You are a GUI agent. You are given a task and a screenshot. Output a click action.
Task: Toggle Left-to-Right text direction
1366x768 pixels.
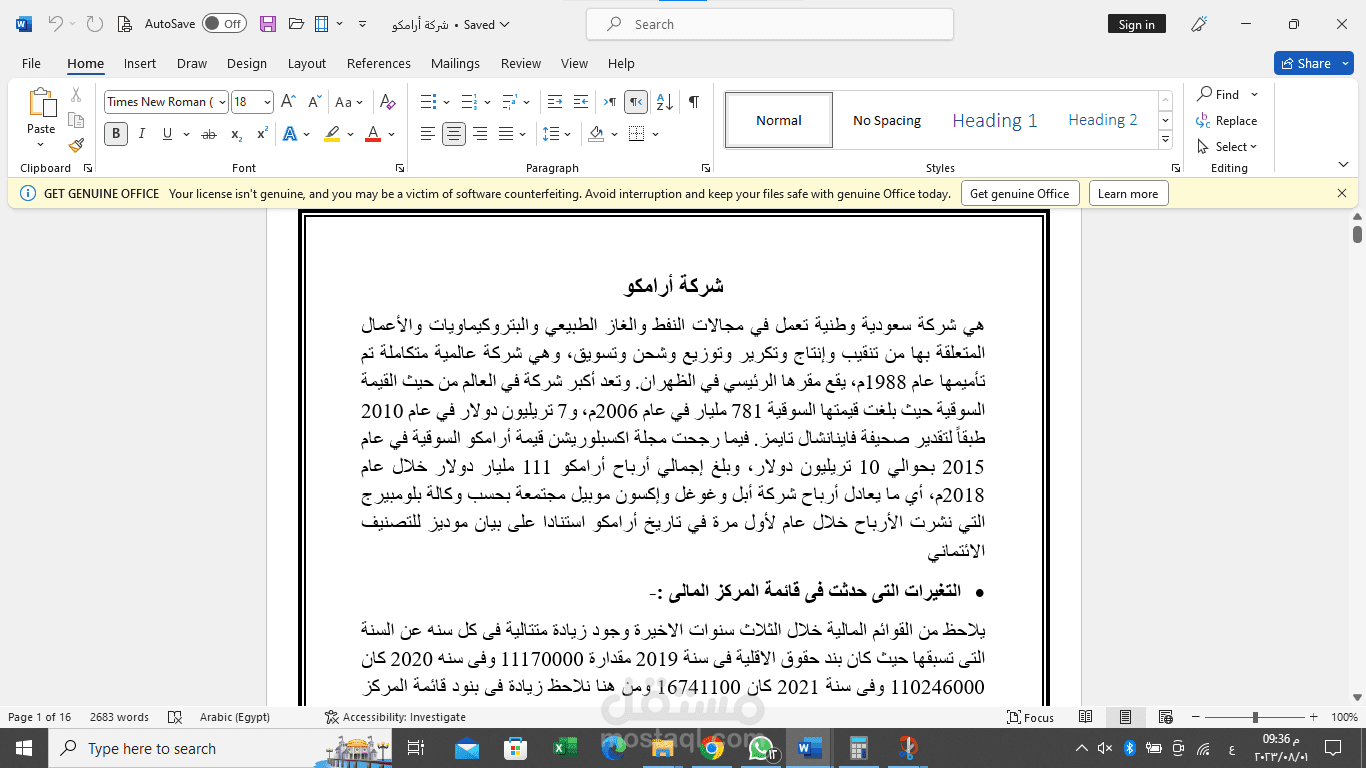[x=609, y=102]
